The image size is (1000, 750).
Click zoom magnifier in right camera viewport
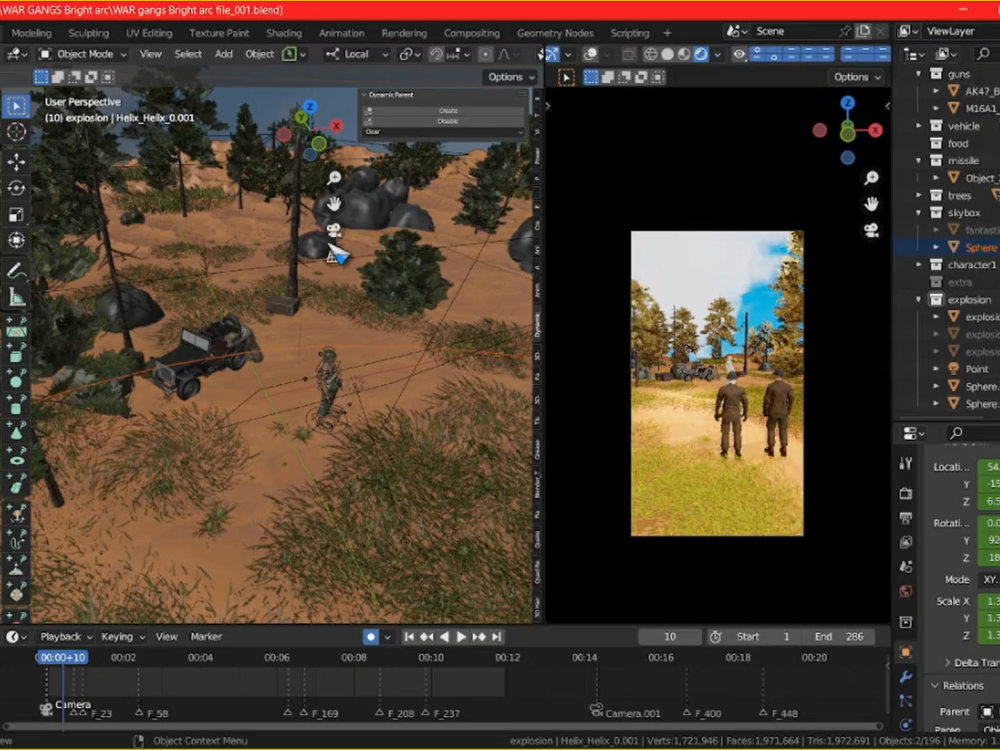[x=871, y=178]
